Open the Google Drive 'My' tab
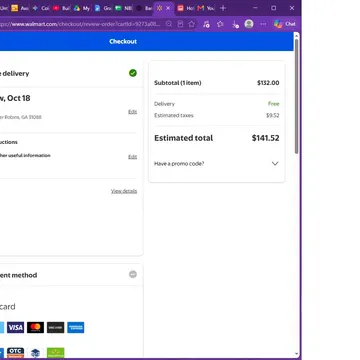The image size is (360, 360). click(82, 8)
